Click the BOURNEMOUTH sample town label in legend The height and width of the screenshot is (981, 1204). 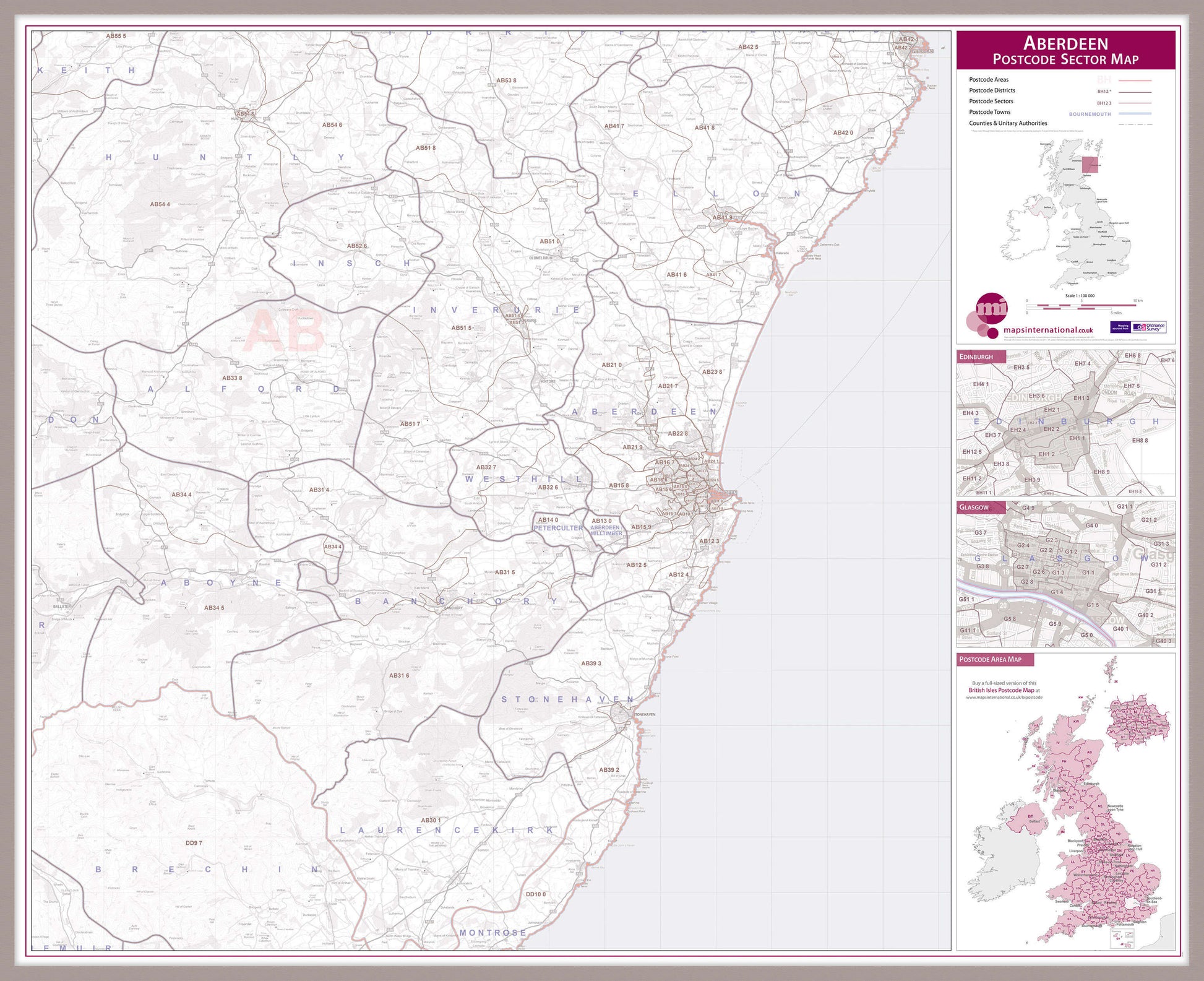click(x=1090, y=114)
